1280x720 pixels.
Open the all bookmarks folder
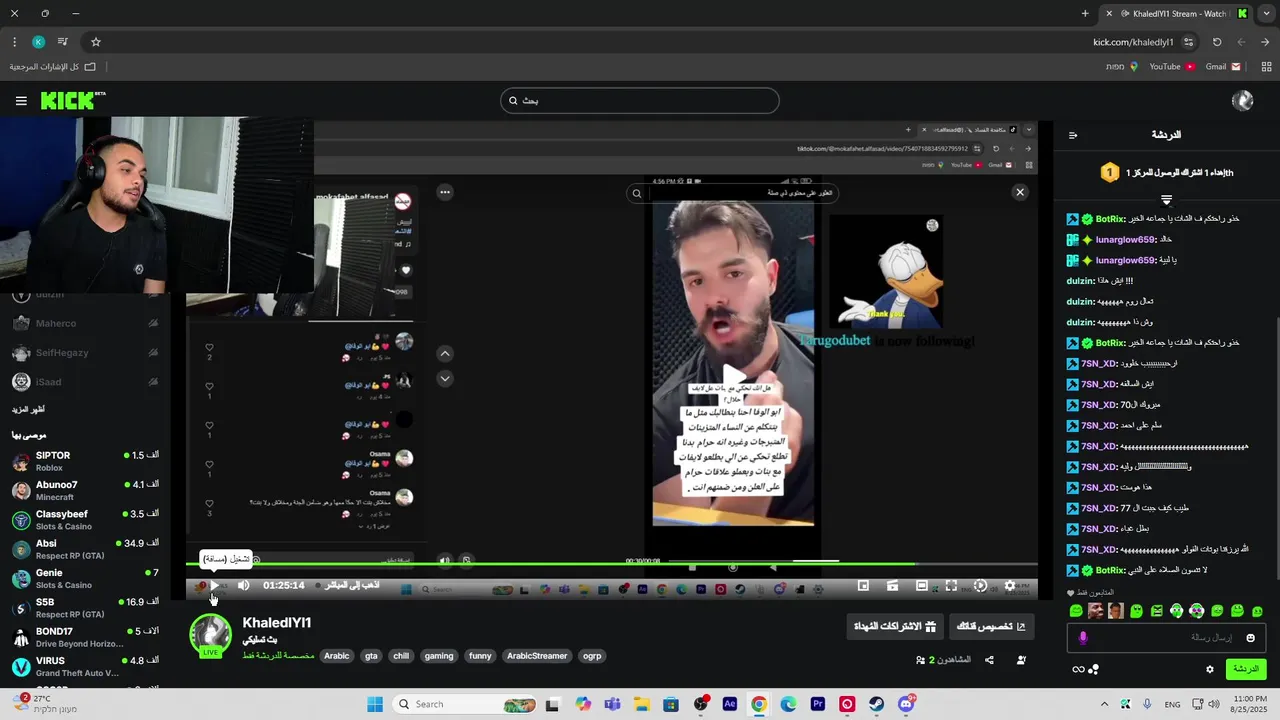(x=53, y=67)
